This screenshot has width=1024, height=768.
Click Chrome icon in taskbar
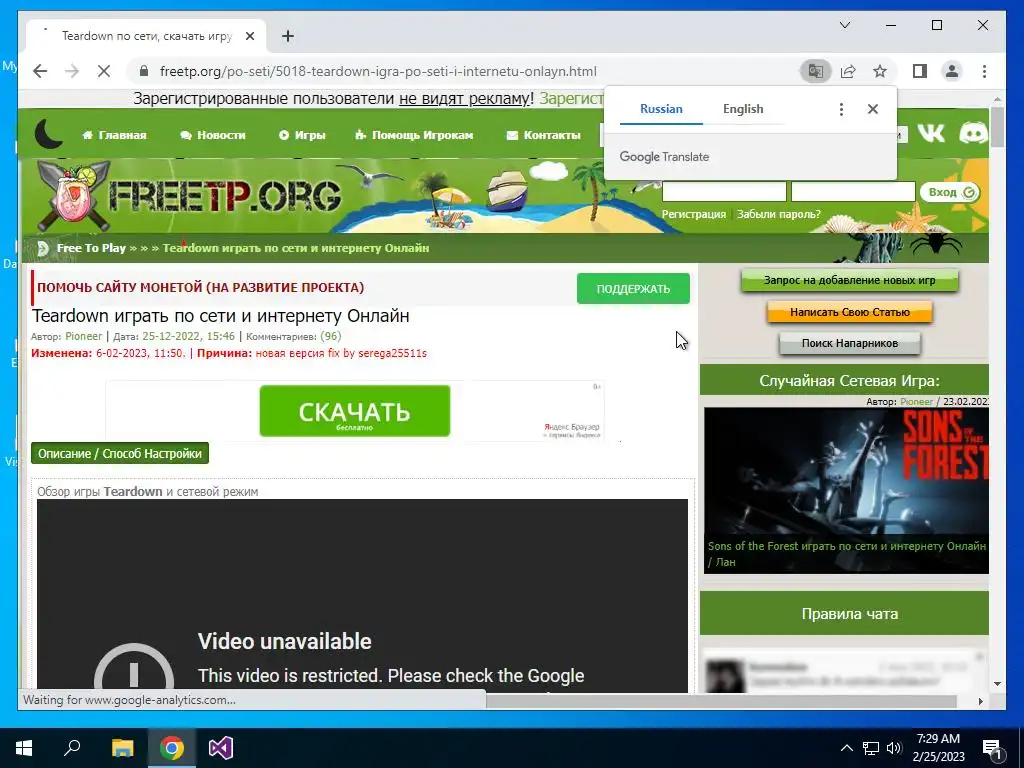pyautogui.click(x=172, y=748)
